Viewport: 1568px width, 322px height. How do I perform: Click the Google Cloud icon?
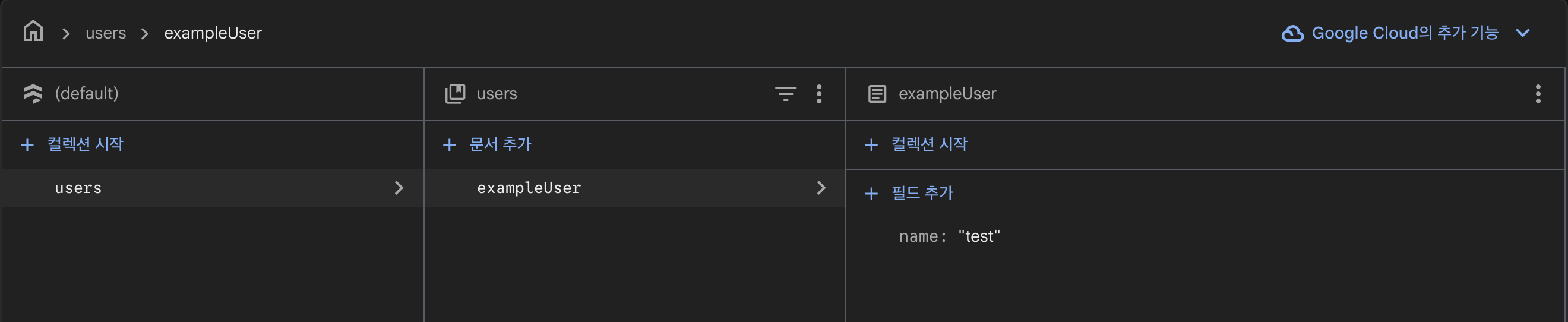point(1292,33)
